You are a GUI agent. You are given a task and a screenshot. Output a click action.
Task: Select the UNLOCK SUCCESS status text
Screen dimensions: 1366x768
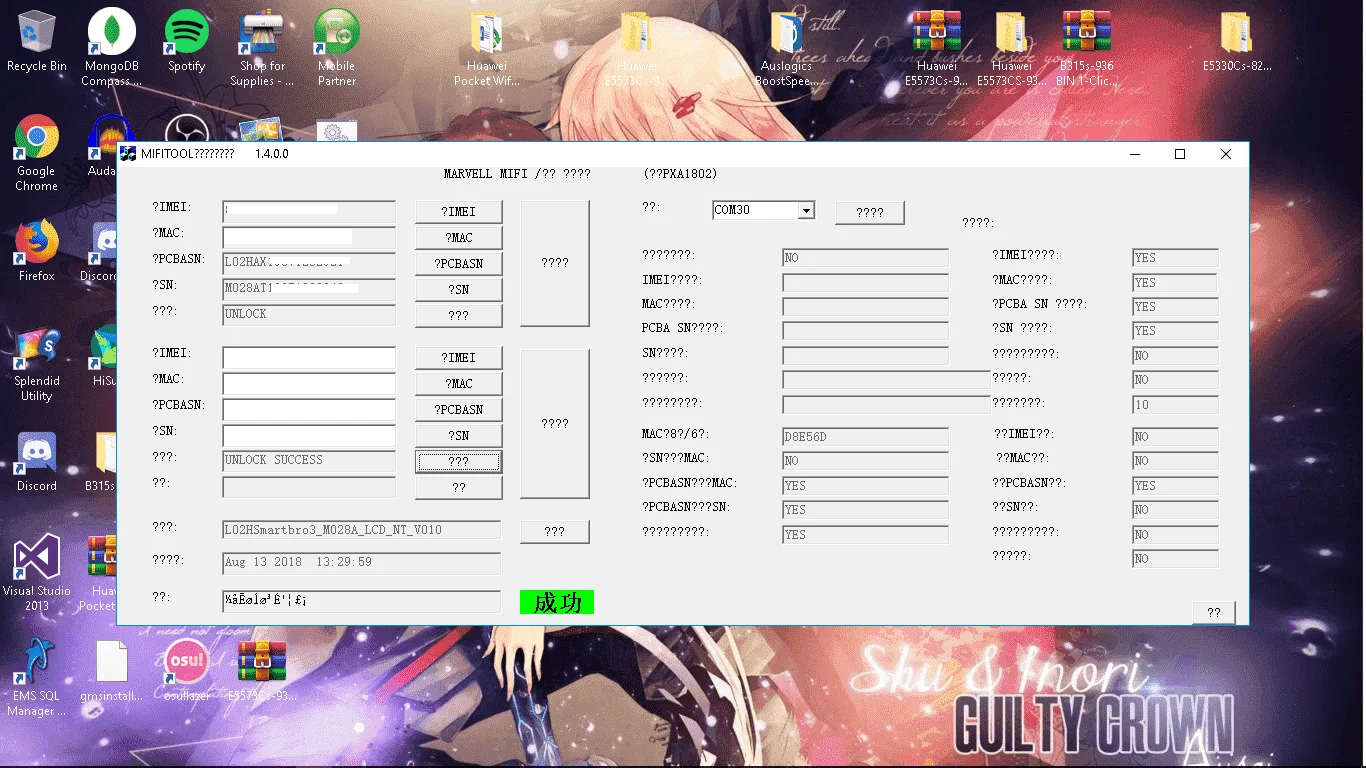pos(274,460)
